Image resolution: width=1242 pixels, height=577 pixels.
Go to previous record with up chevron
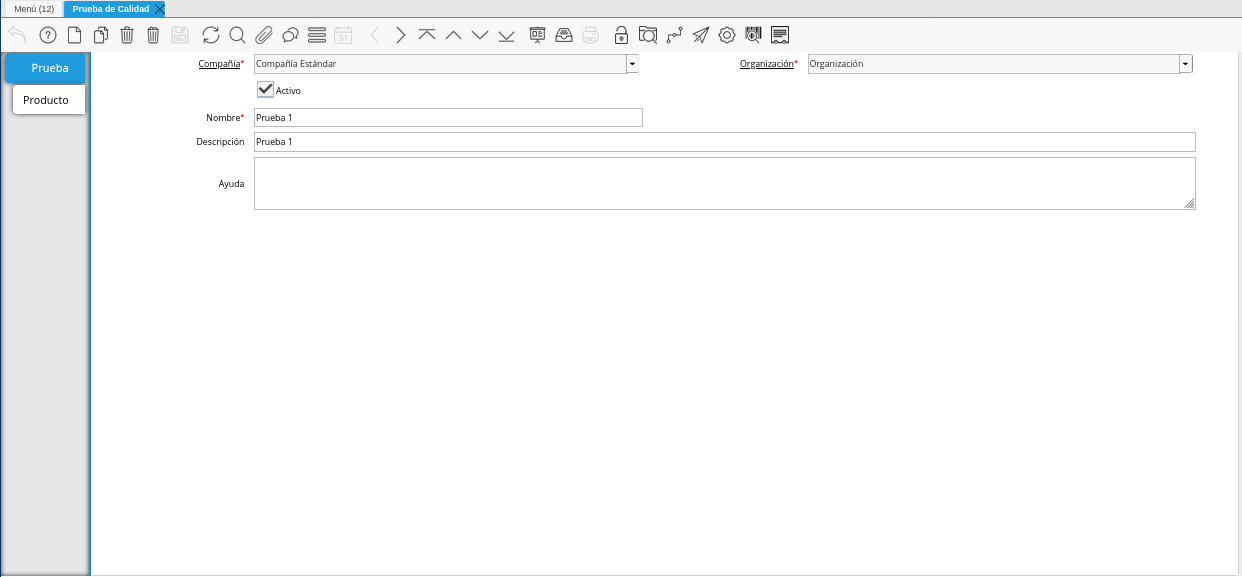(x=453, y=35)
